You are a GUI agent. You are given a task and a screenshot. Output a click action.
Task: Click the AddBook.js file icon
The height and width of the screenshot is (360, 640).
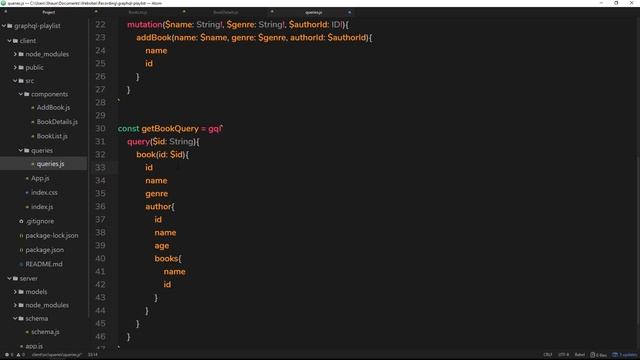33,108
